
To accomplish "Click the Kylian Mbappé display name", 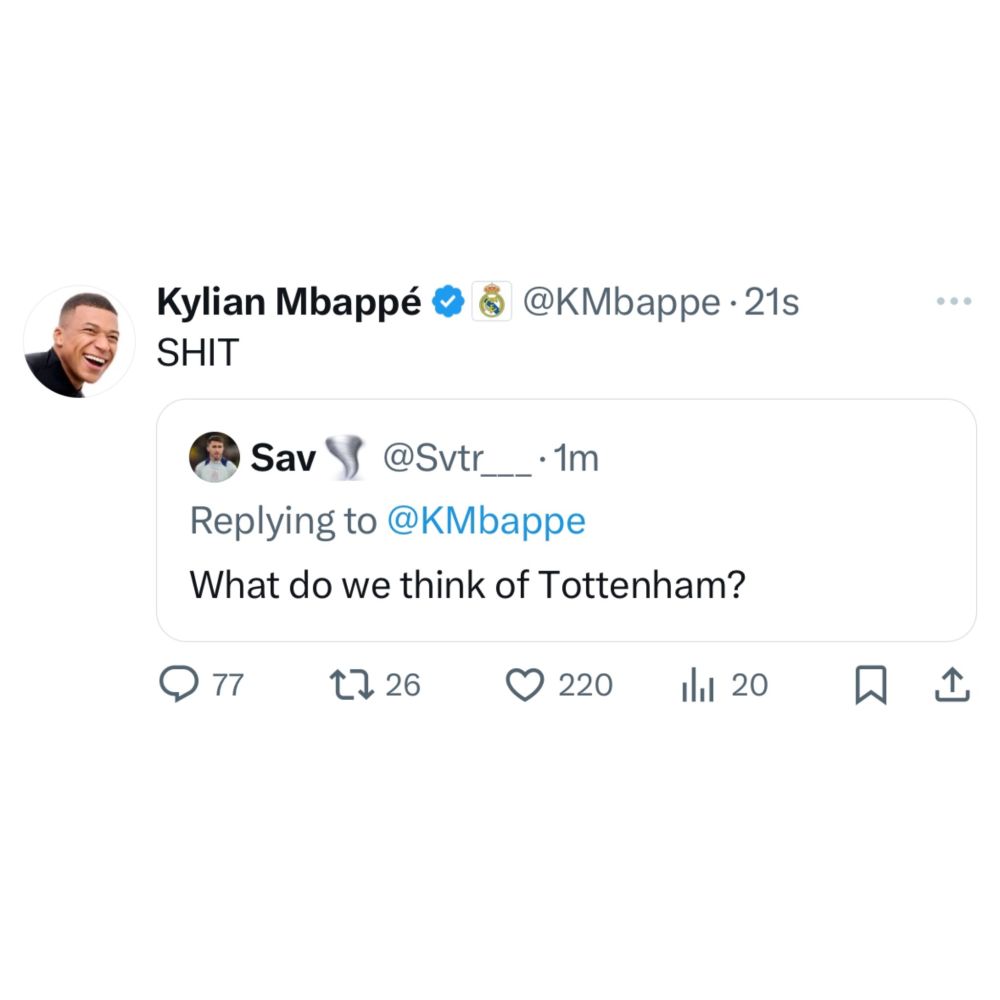I will [289, 301].
